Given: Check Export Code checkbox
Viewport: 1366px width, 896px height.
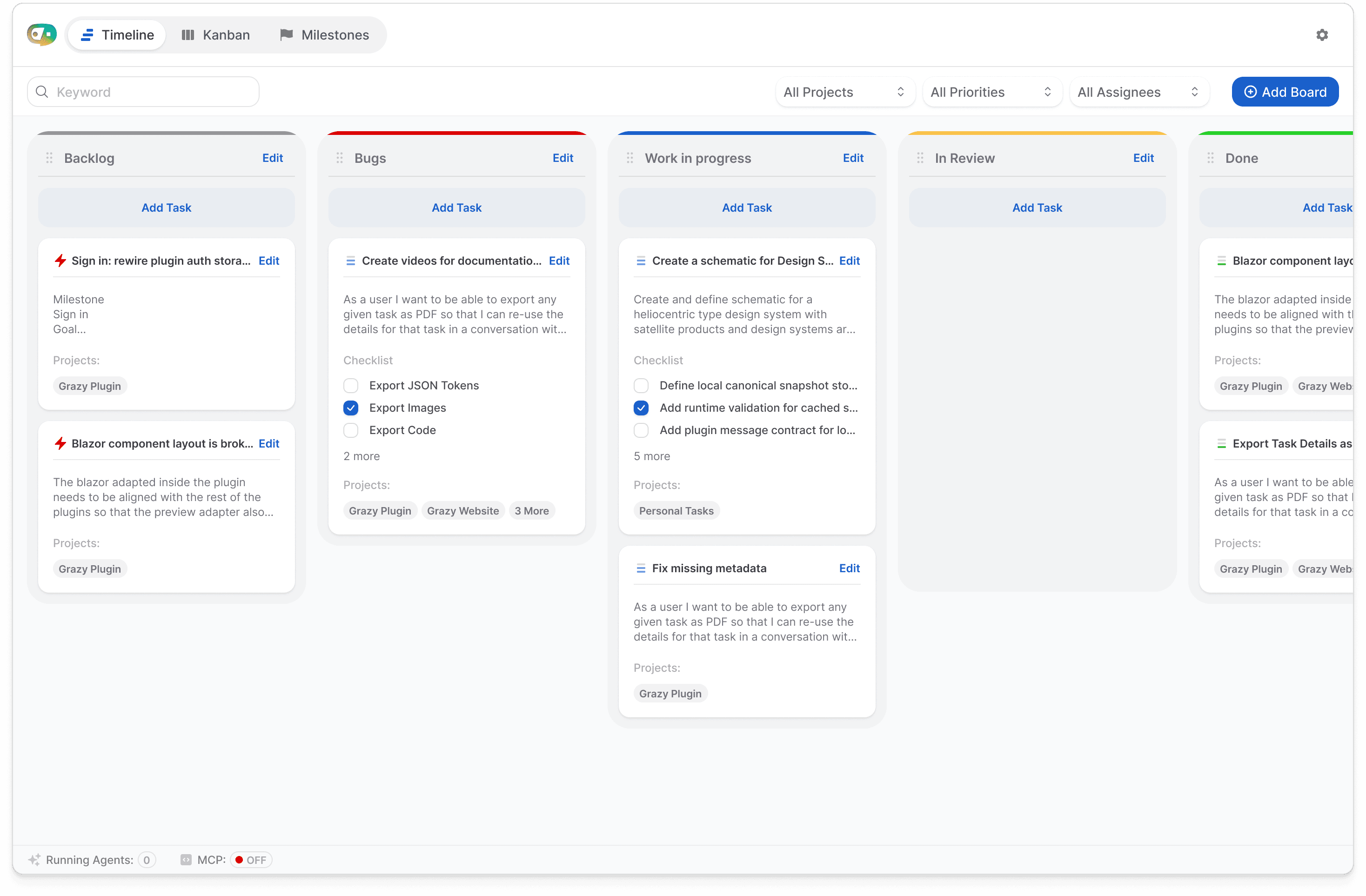Looking at the screenshot, I should [x=351, y=430].
